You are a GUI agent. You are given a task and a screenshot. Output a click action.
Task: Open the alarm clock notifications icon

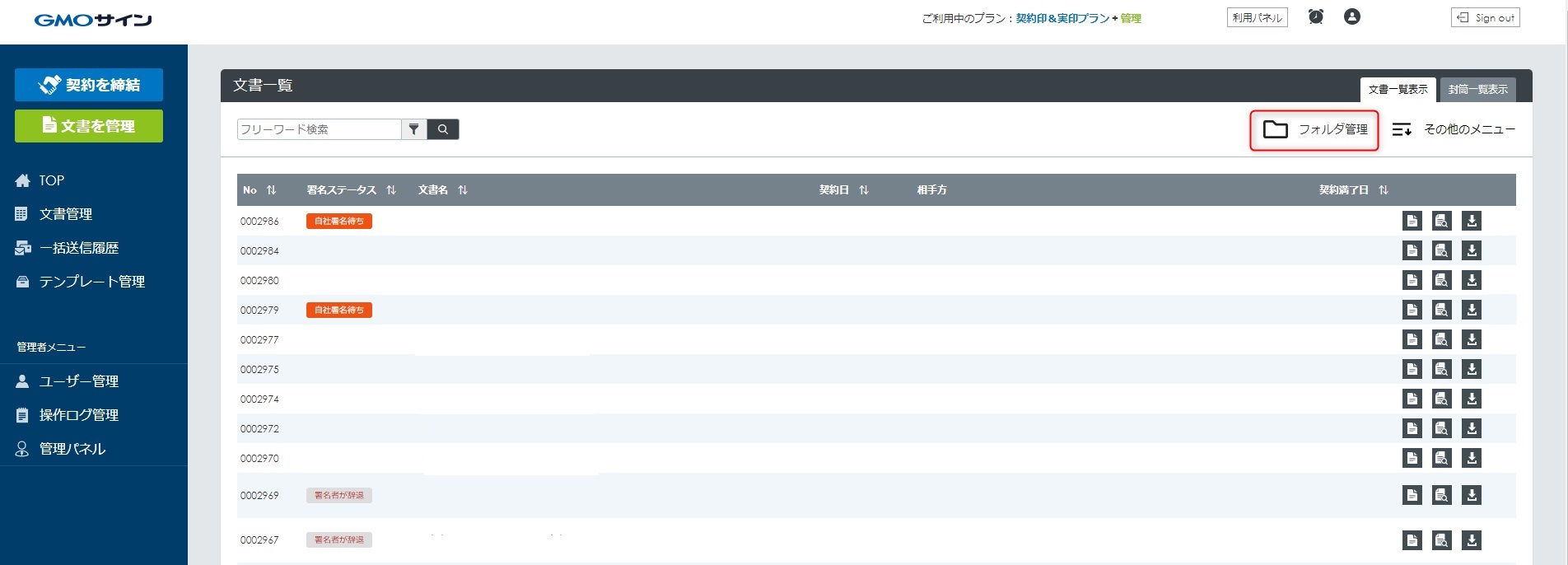coord(1316,17)
